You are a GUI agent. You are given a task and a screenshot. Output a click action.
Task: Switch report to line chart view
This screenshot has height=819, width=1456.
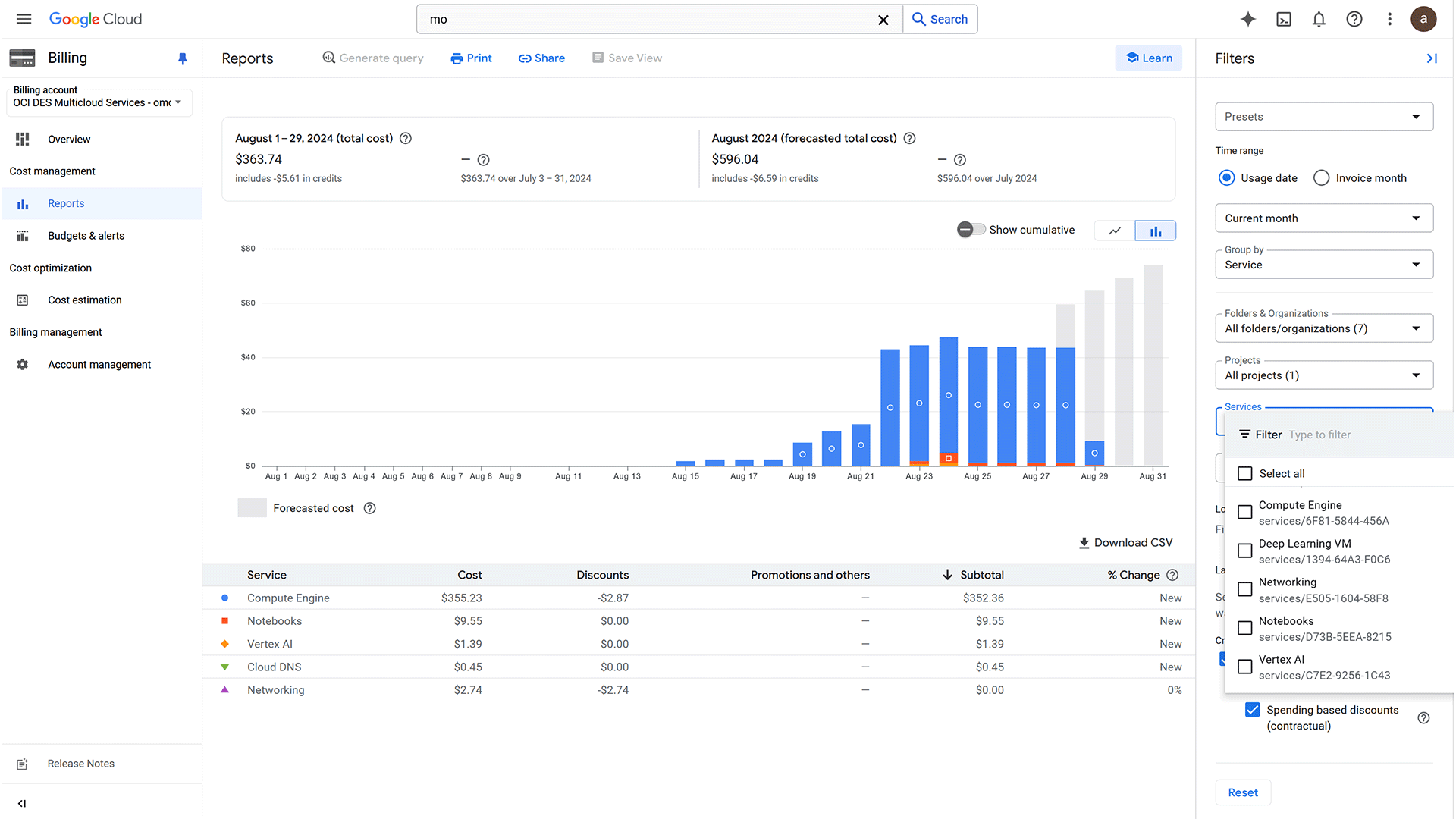click(1114, 230)
